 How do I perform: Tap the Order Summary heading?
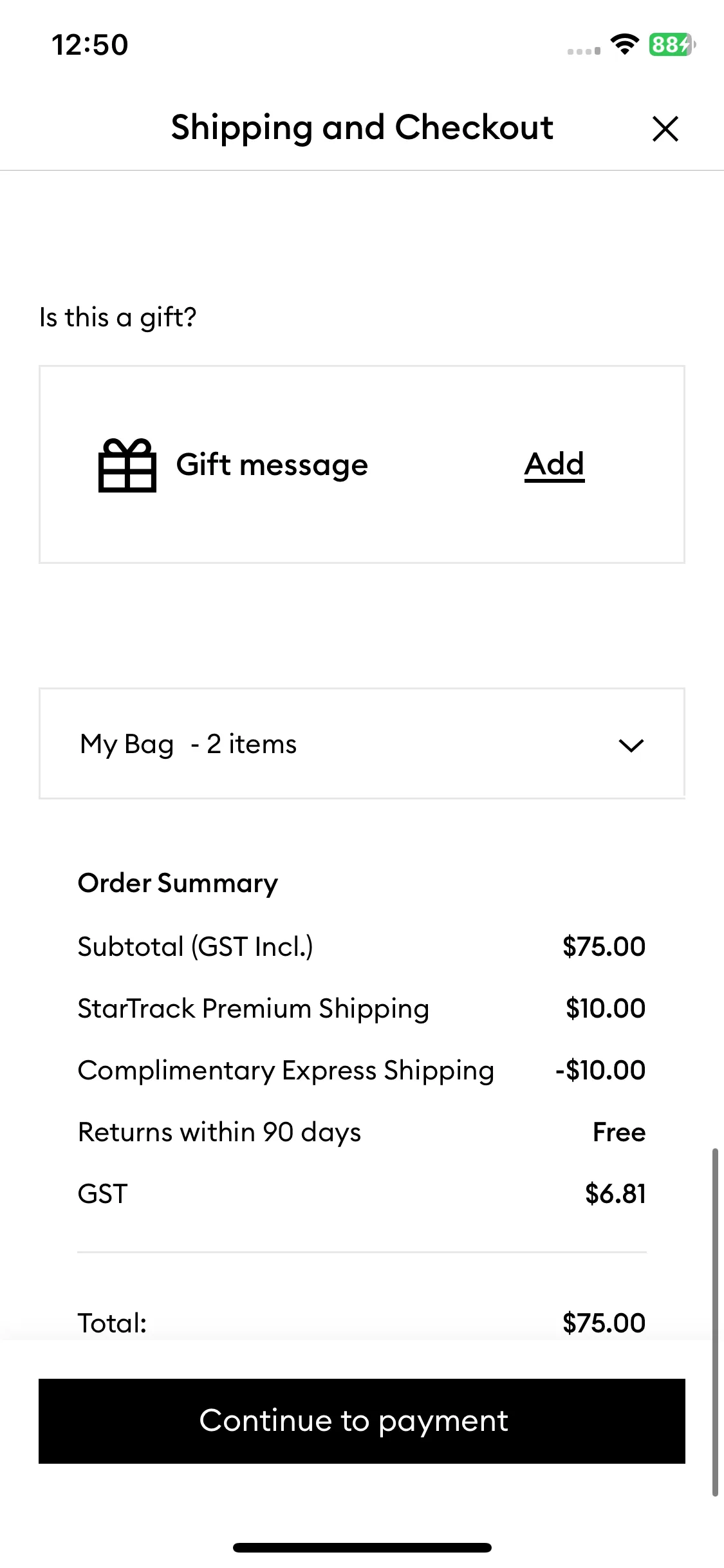coord(178,883)
